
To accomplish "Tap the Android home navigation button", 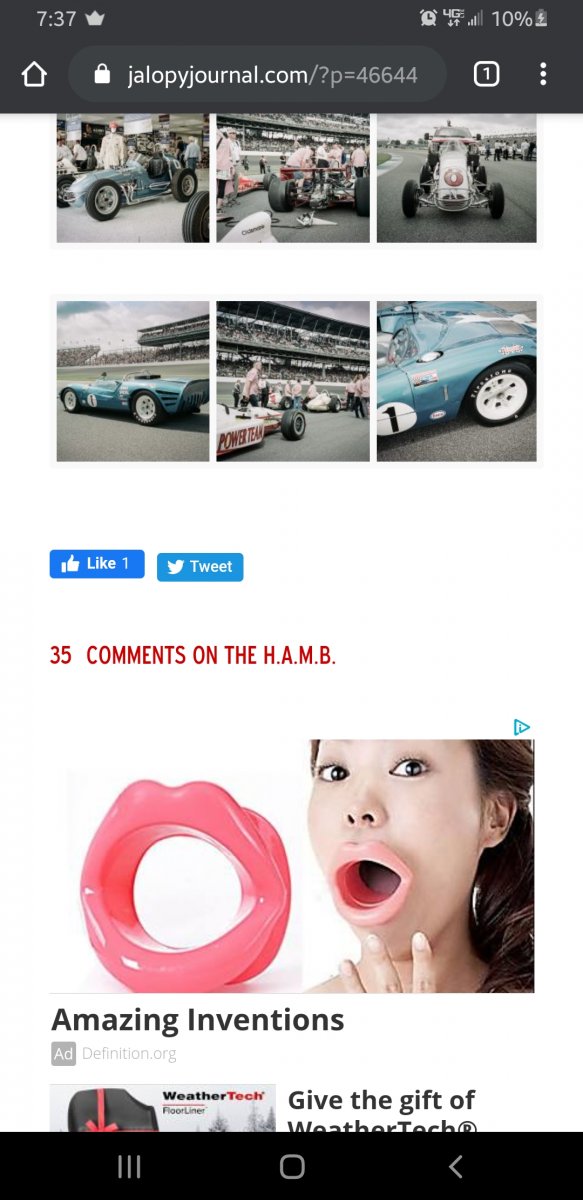I will pyautogui.click(x=292, y=1166).
